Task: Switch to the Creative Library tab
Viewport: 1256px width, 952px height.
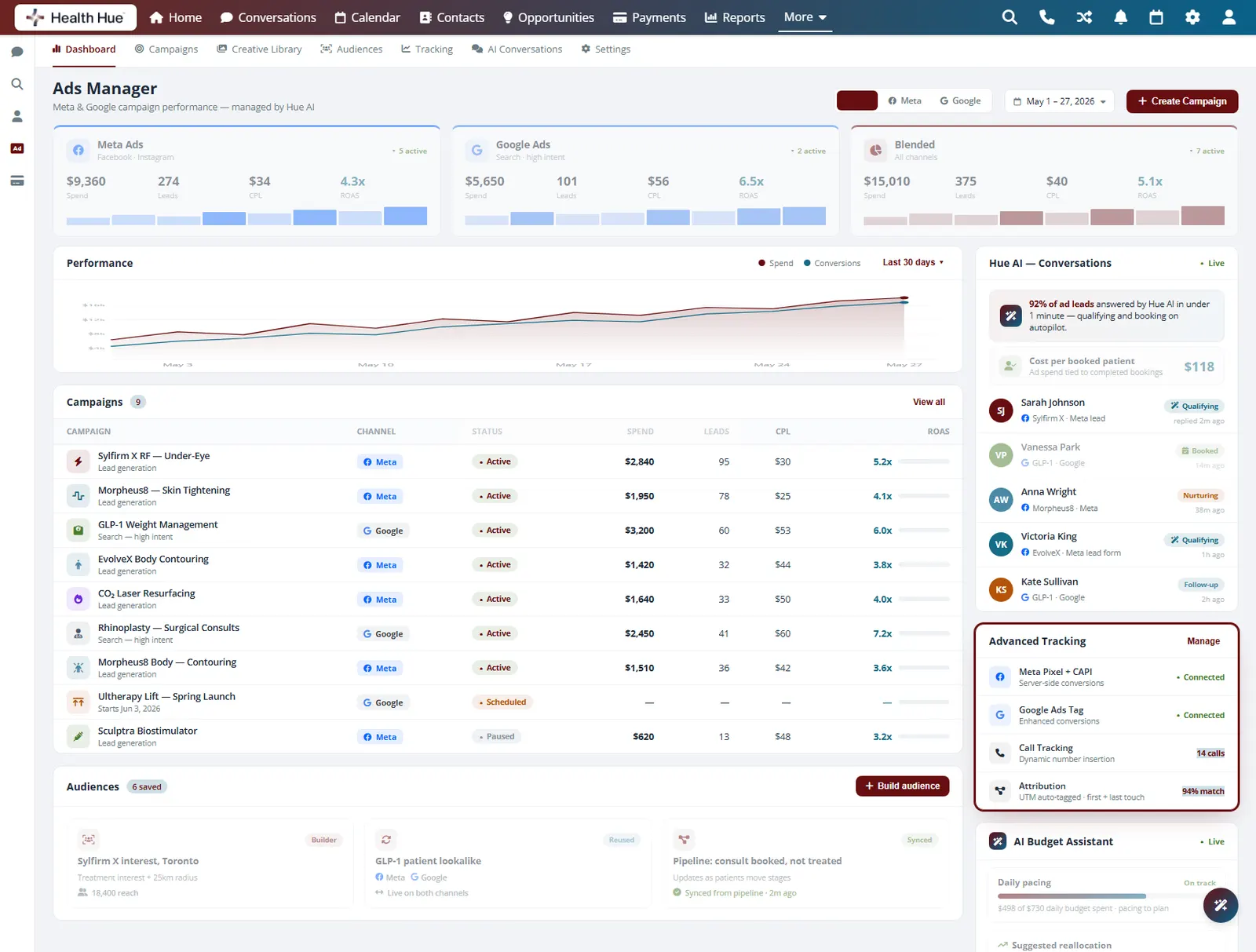Action: coord(260,49)
